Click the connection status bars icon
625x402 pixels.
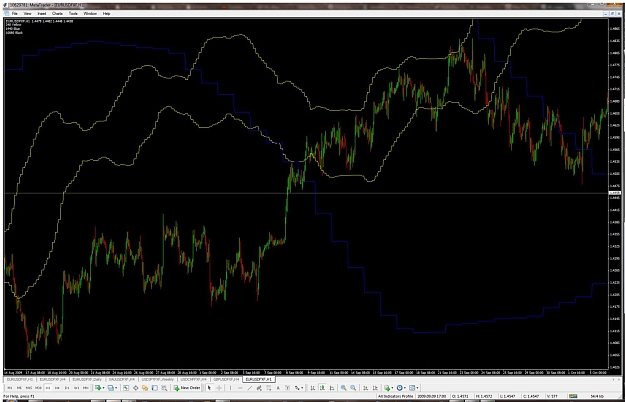click(x=573, y=396)
